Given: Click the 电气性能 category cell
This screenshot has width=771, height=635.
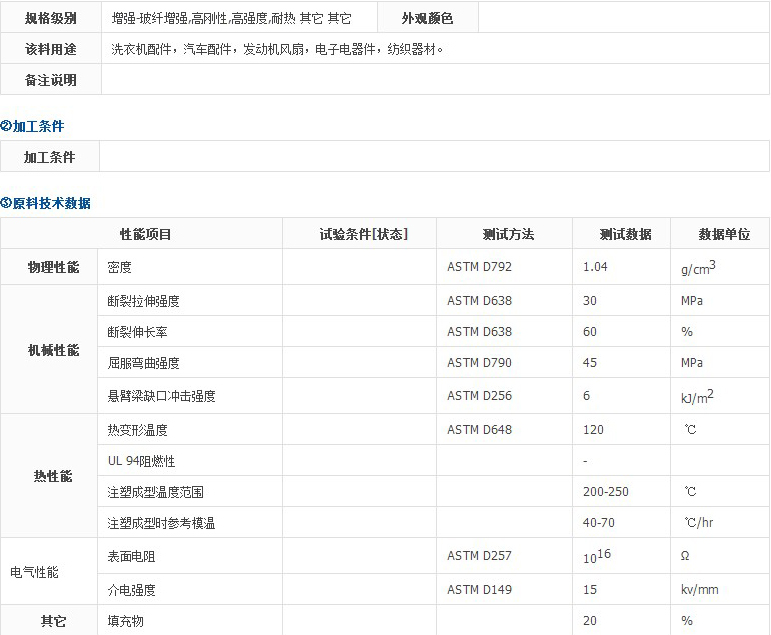Looking at the screenshot, I should click(x=34, y=572).
